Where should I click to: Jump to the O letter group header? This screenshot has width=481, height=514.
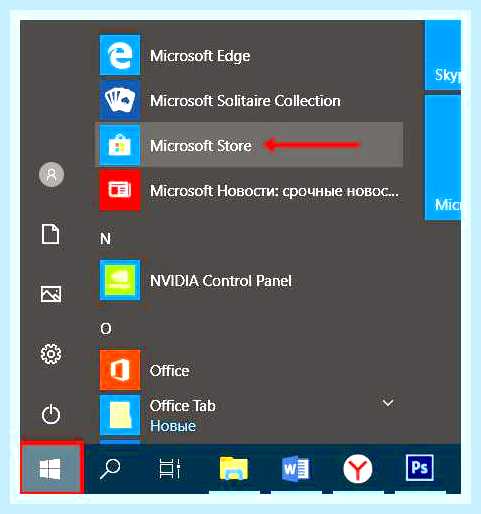(106, 329)
